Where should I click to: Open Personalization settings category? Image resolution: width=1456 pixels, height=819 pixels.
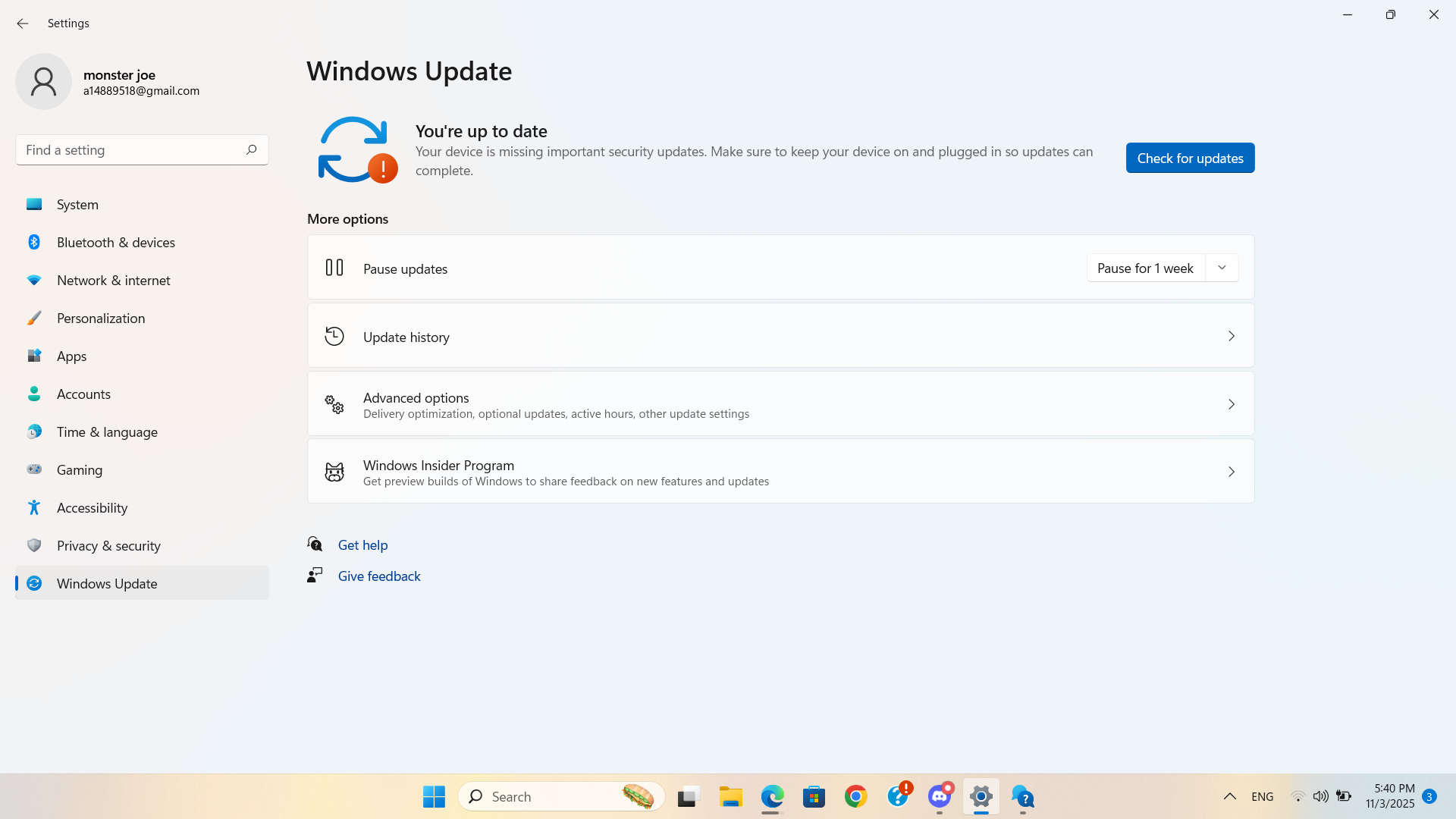tap(101, 318)
